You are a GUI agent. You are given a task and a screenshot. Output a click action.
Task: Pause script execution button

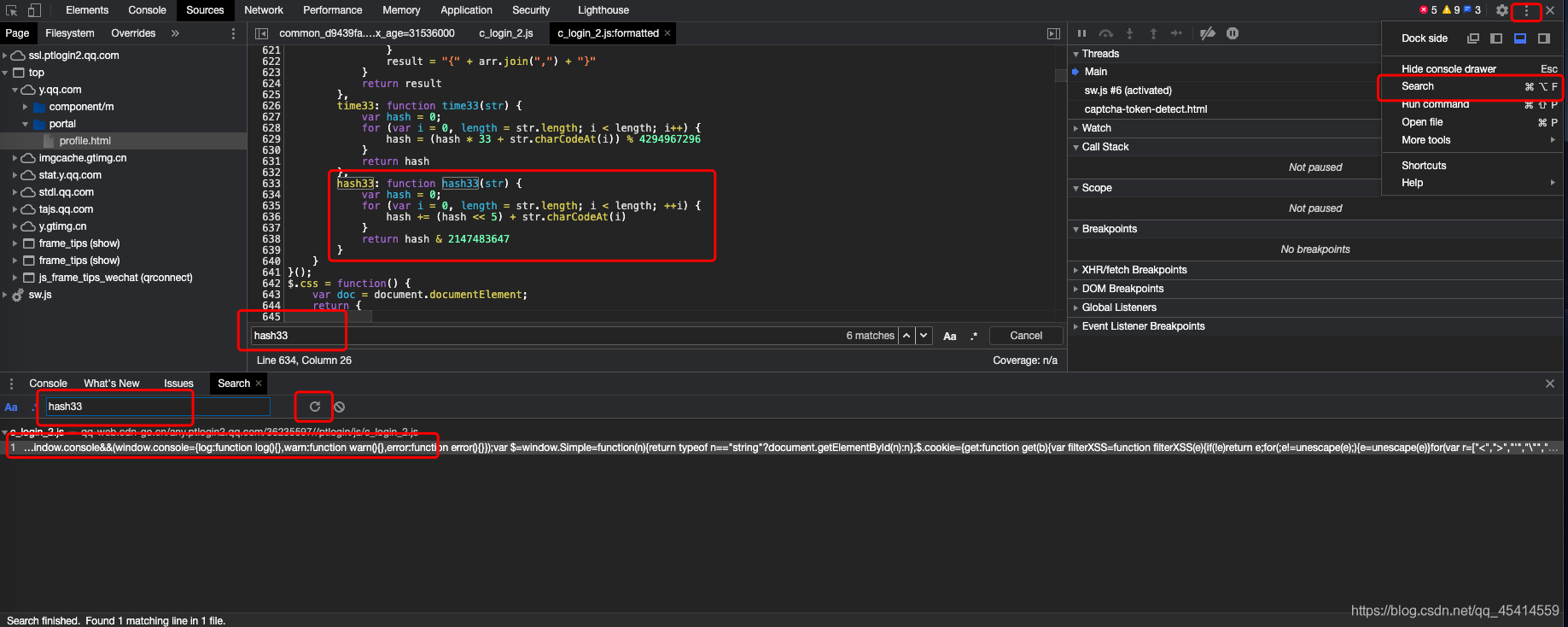point(1081,33)
